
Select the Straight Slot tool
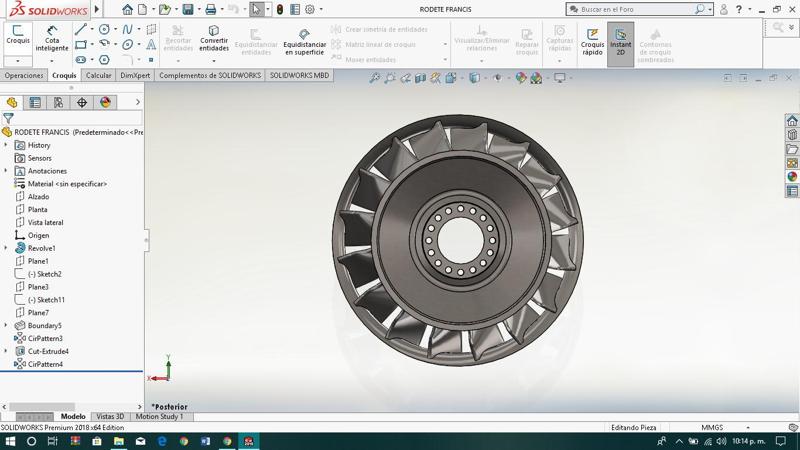click(81, 60)
